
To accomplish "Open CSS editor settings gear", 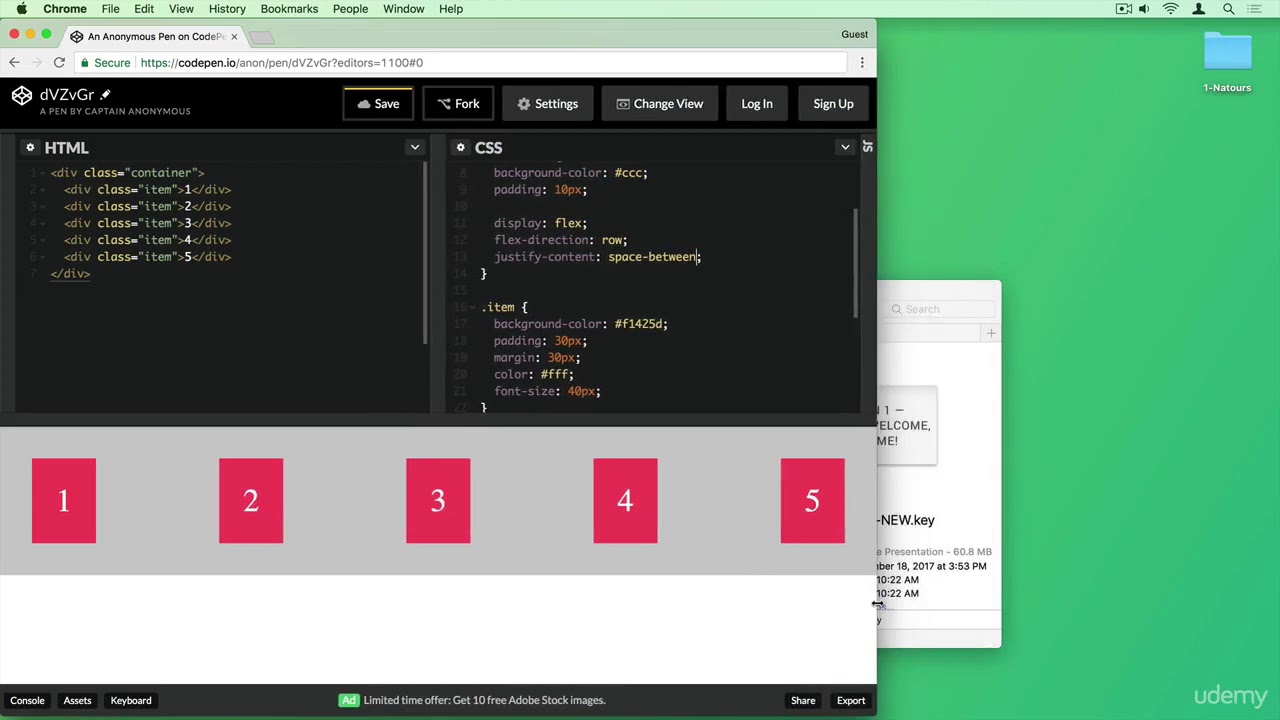I will coord(460,147).
